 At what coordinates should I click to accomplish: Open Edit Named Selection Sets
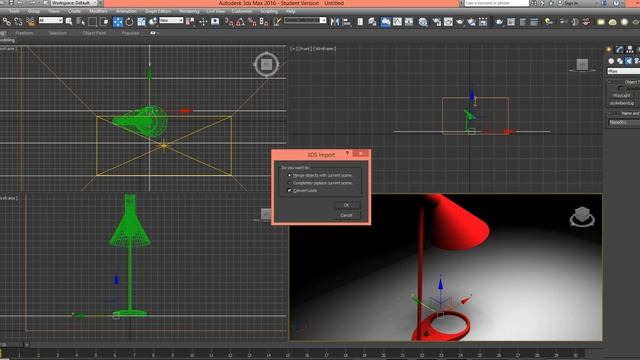[277, 22]
